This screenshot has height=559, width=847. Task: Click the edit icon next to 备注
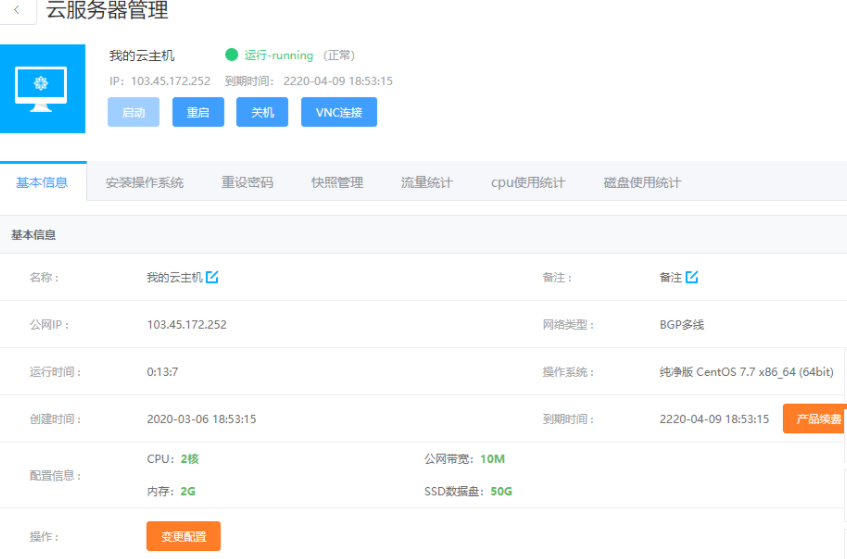[692, 277]
